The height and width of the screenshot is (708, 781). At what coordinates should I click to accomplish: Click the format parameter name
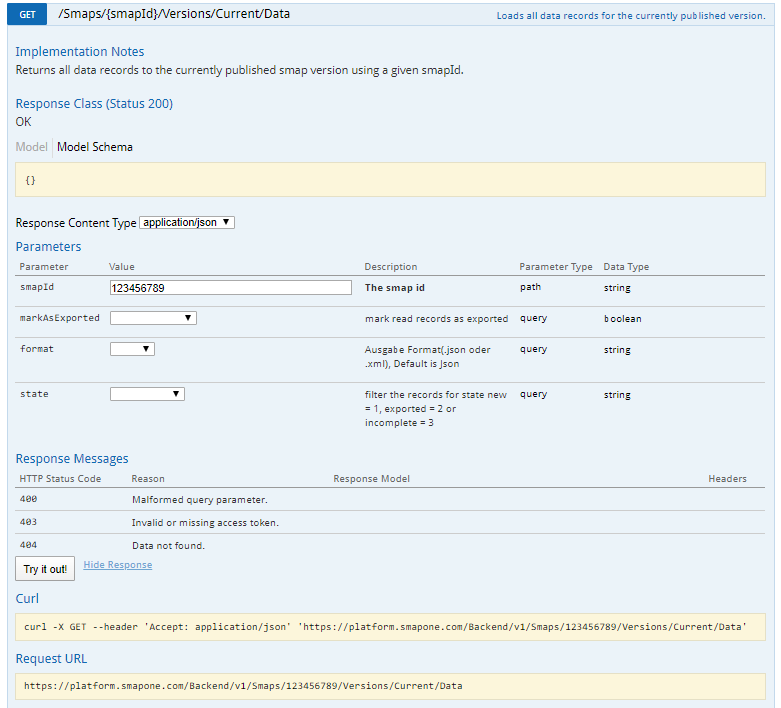(x=37, y=349)
